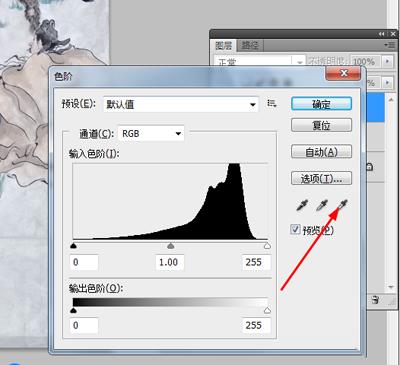
Task: Open the blend mode 正常 dropdown
Action: pos(259,61)
